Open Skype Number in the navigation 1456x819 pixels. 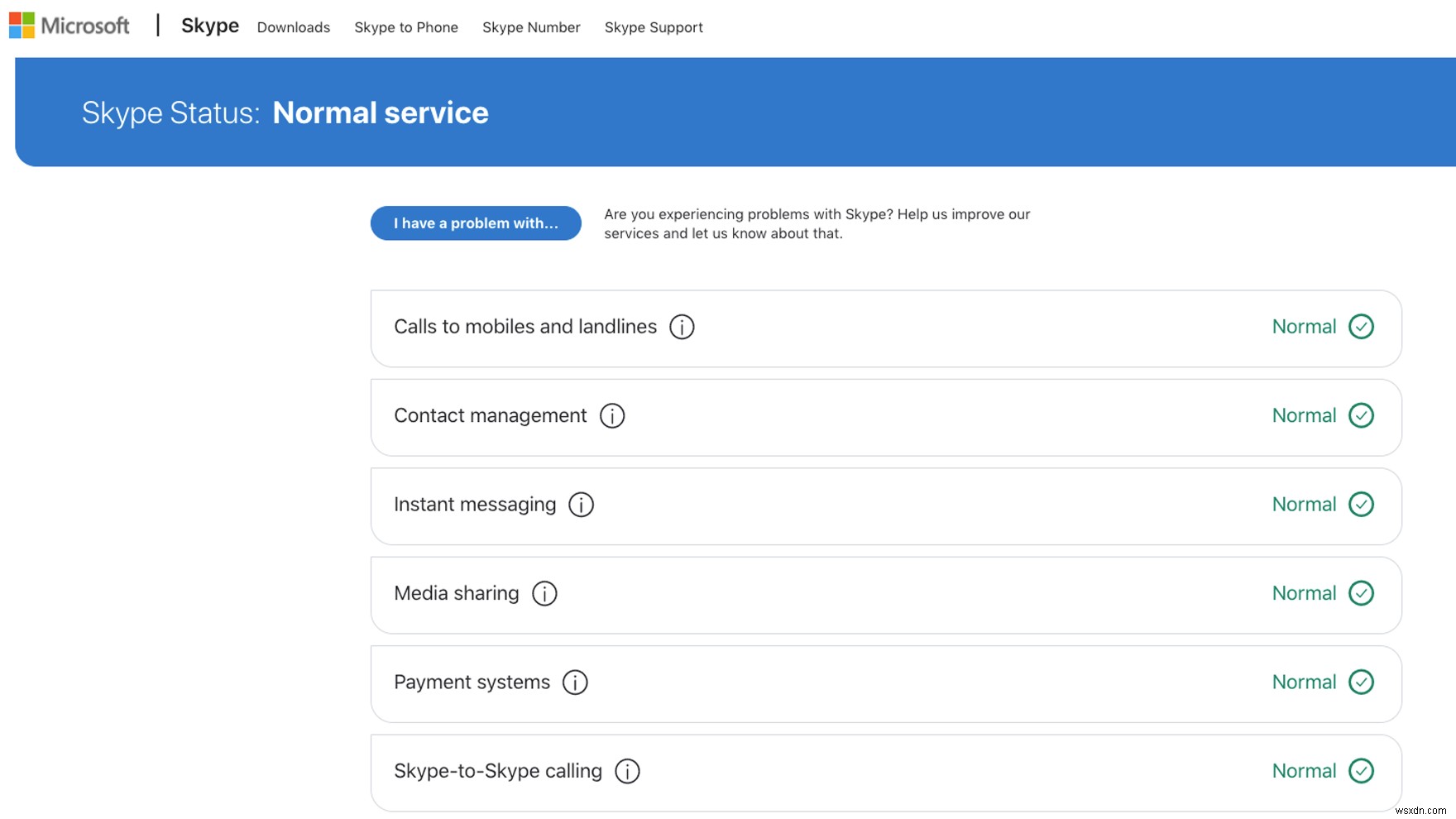[531, 27]
